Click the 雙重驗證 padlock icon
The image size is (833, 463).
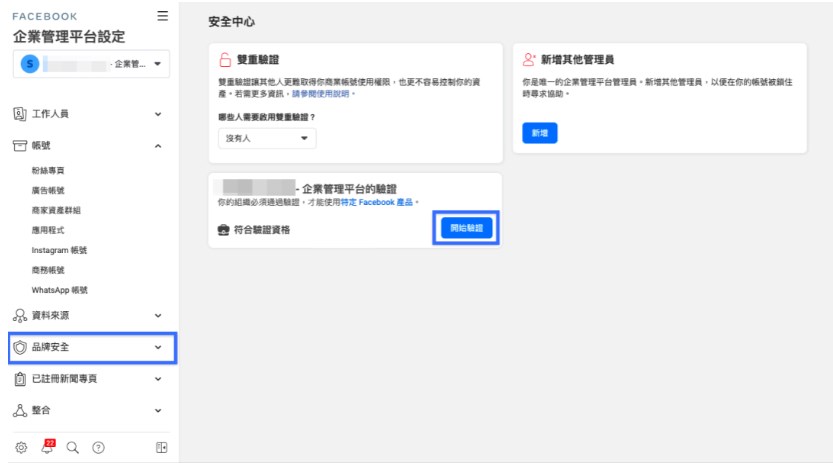pyautogui.click(x=225, y=59)
